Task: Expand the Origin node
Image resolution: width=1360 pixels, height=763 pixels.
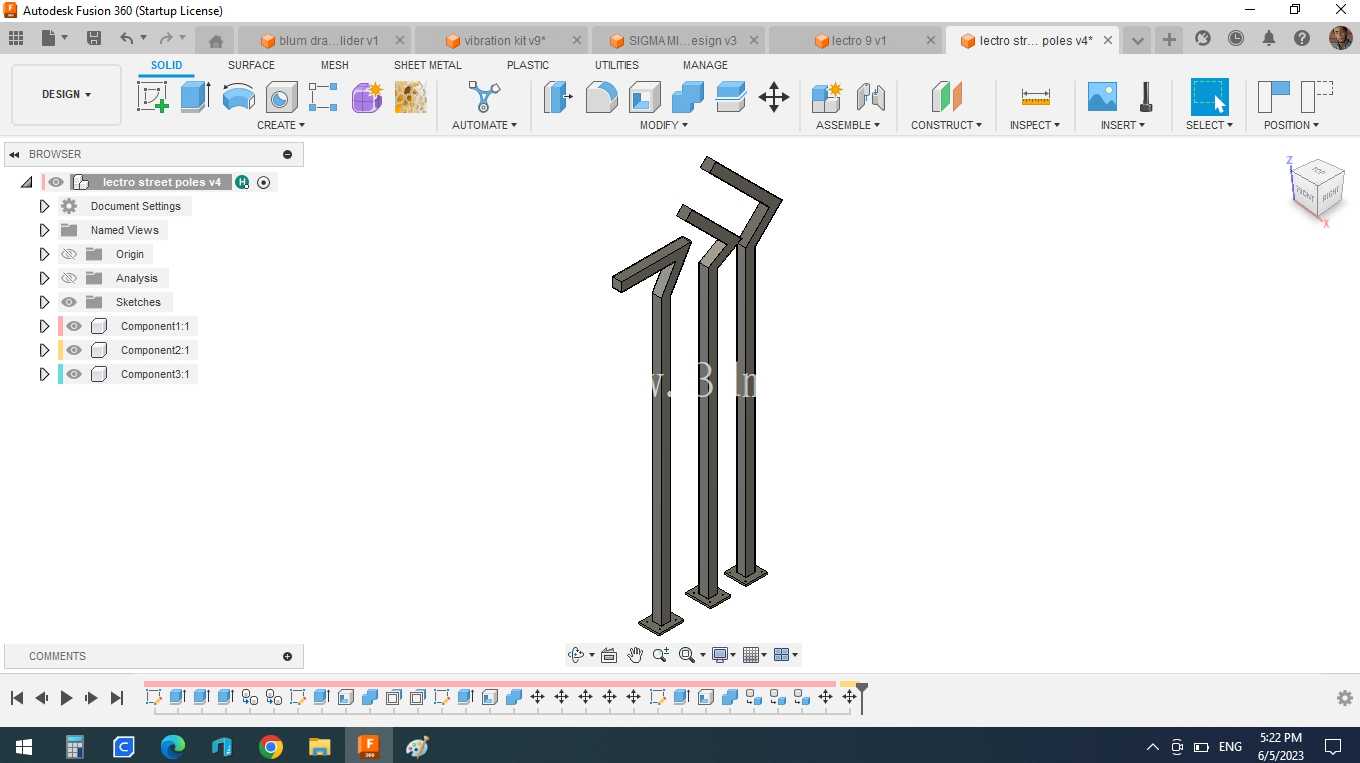Action: click(x=44, y=254)
